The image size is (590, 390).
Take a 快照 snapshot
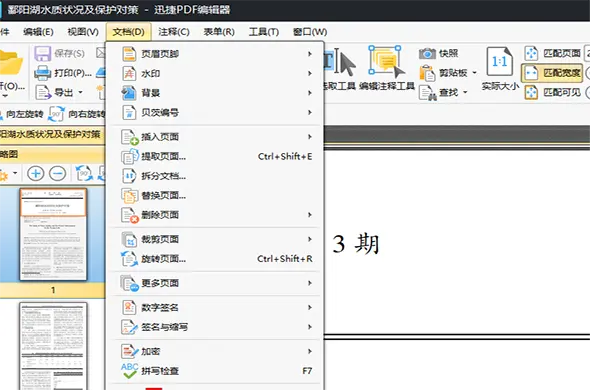[438, 53]
